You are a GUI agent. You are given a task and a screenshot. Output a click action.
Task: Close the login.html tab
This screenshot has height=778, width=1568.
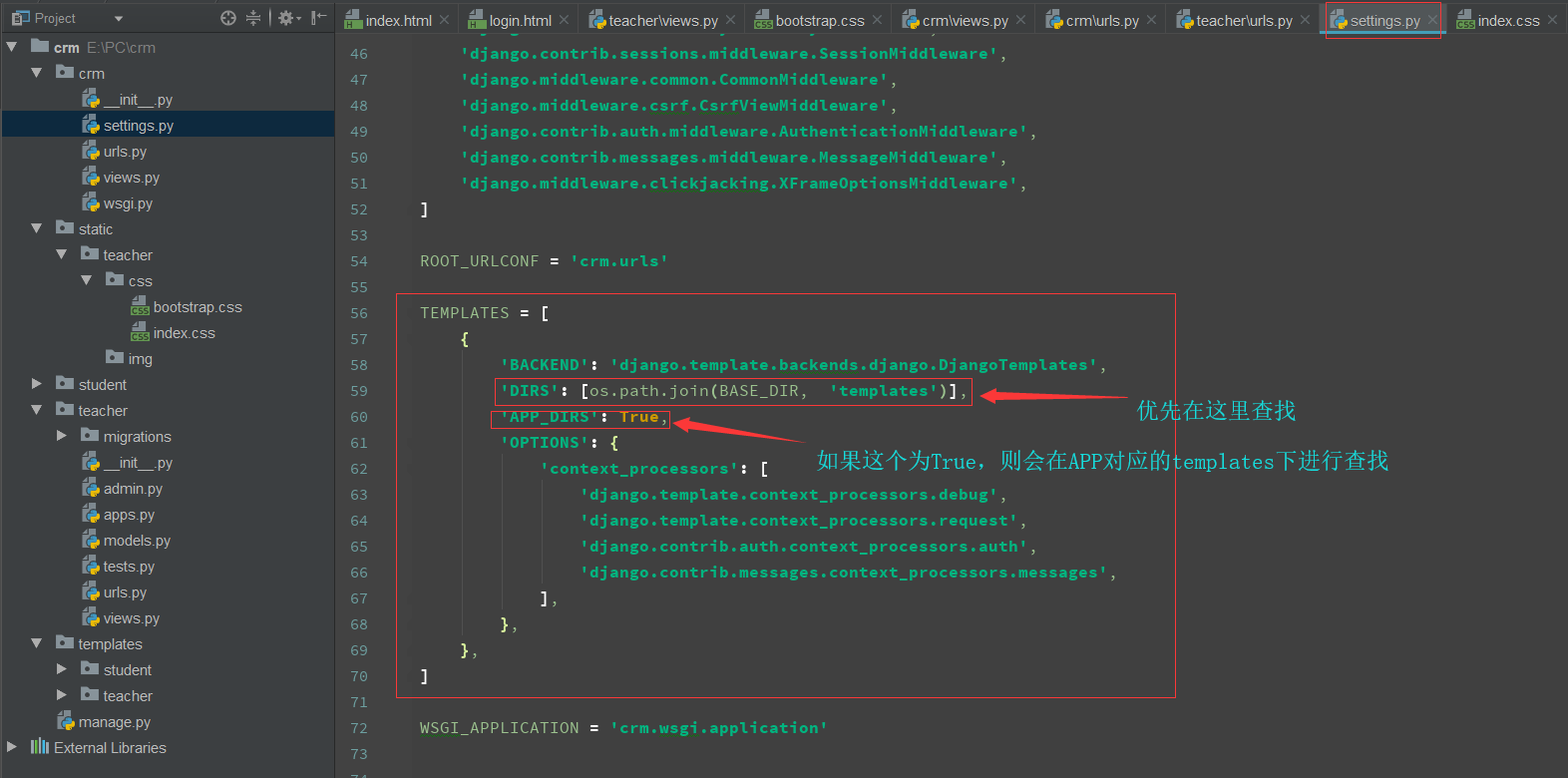point(564,20)
